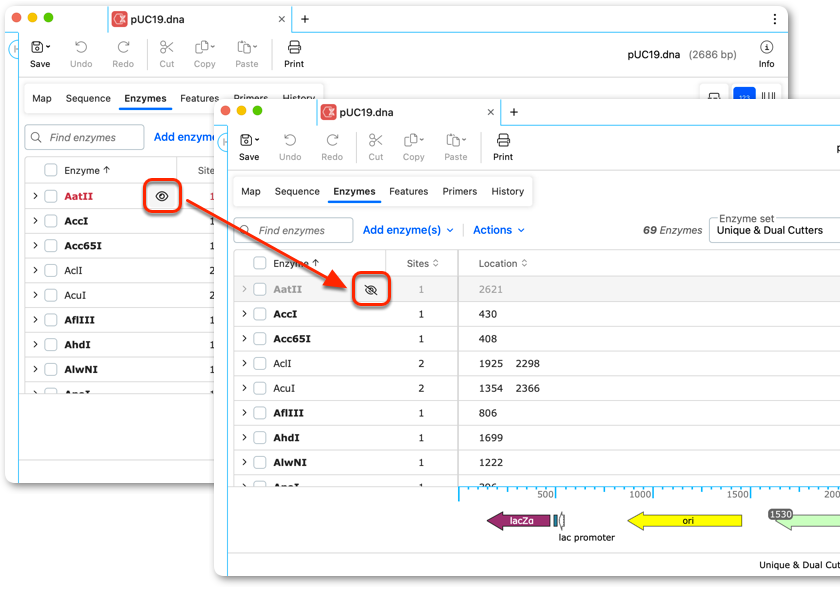This screenshot has width=840, height=592.
Task: Check AatII checkbox in front window
Action: [260, 289]
